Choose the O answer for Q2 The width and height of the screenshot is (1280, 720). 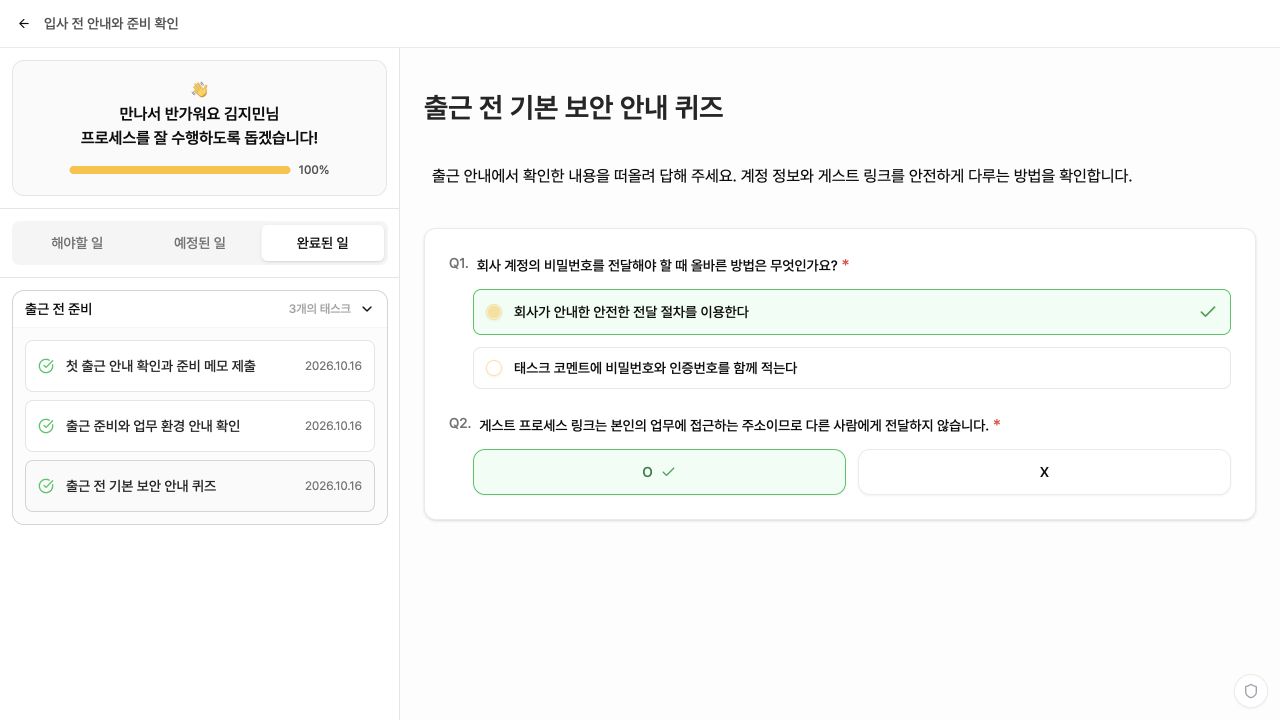coord(659,472)
